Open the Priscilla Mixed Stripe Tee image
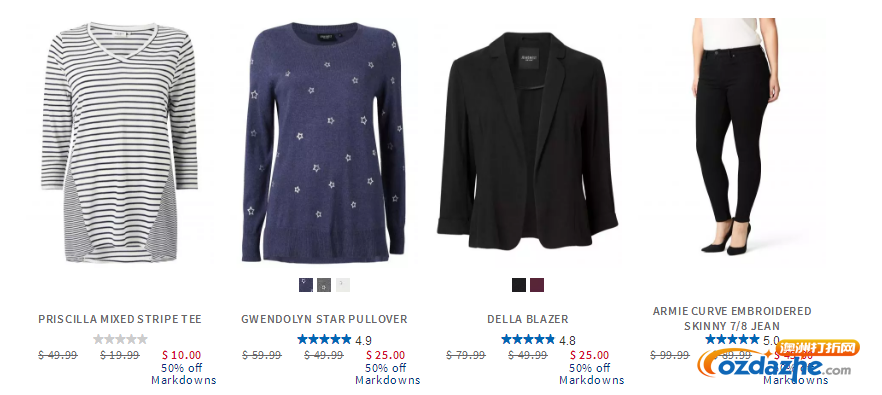 (x=119, y=142)
